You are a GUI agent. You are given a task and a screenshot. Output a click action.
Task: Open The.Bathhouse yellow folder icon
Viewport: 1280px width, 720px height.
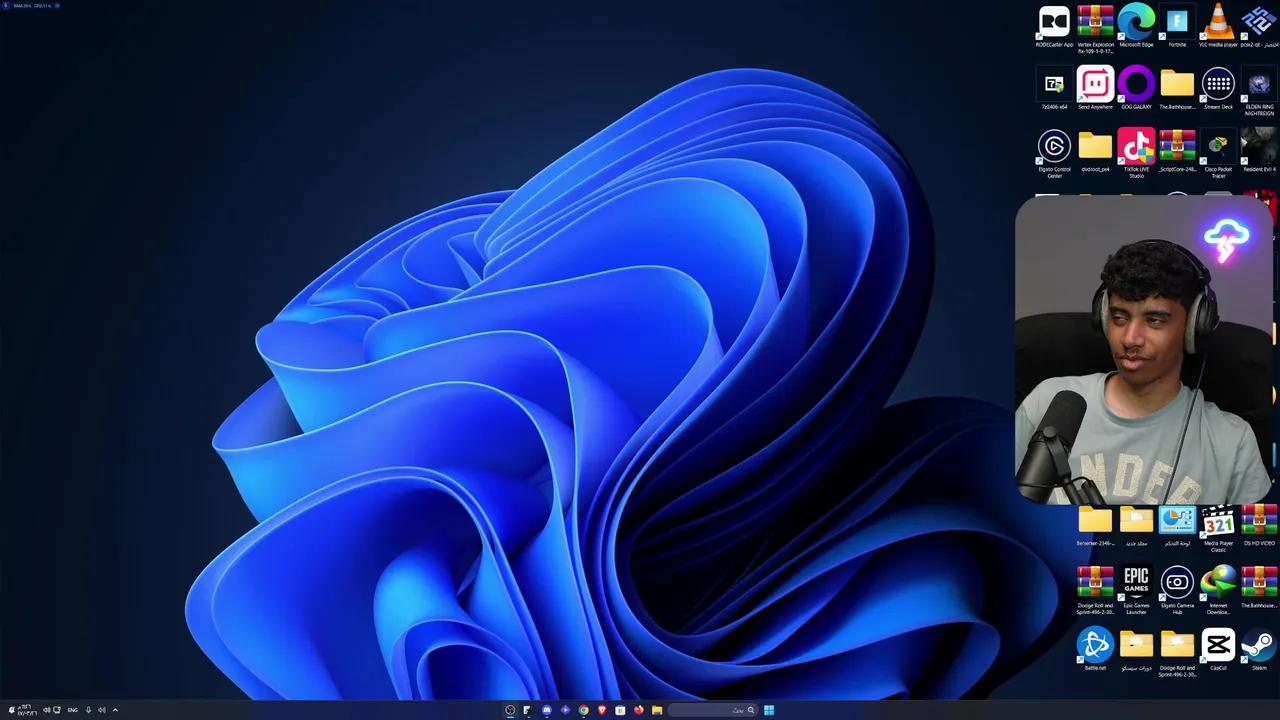1177,89
